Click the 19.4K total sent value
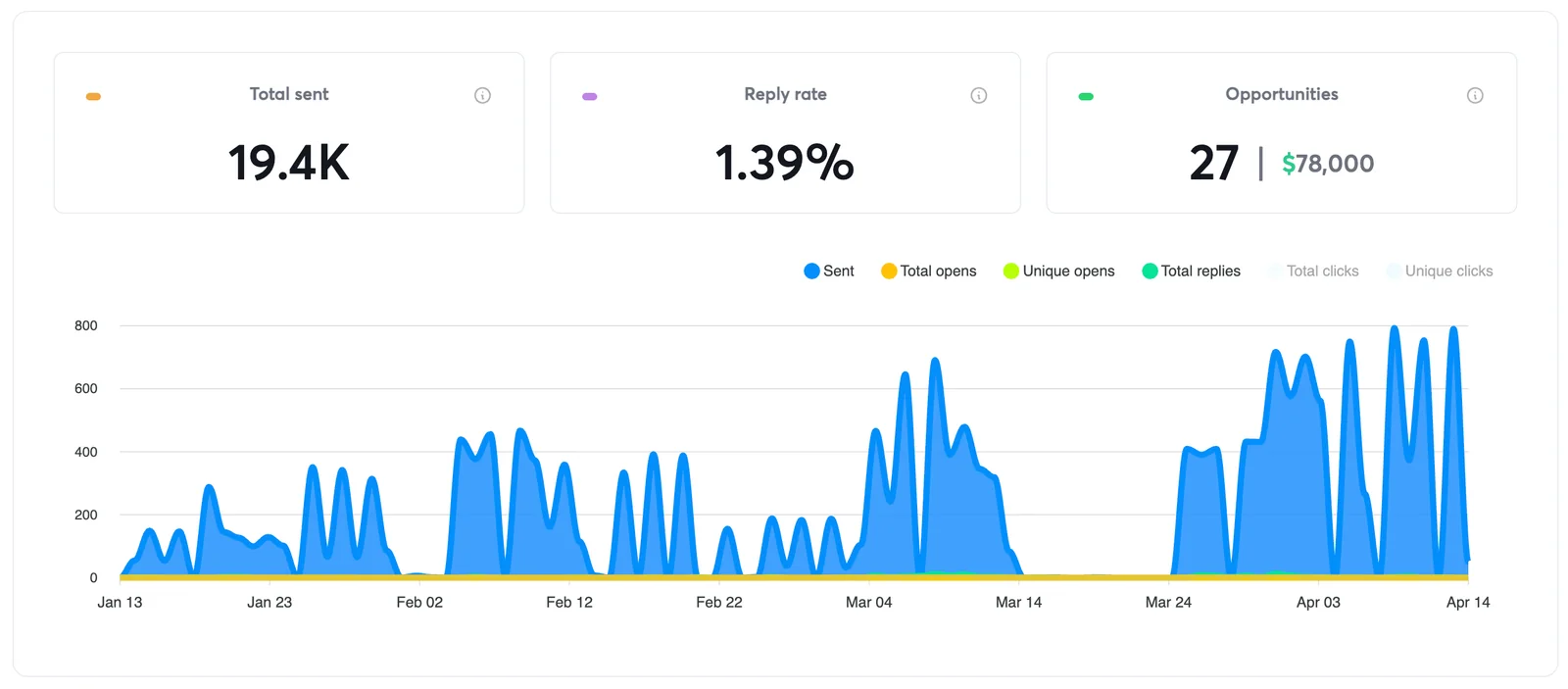The width and height of the screenshot is (1568, 689). pos(289,163)
